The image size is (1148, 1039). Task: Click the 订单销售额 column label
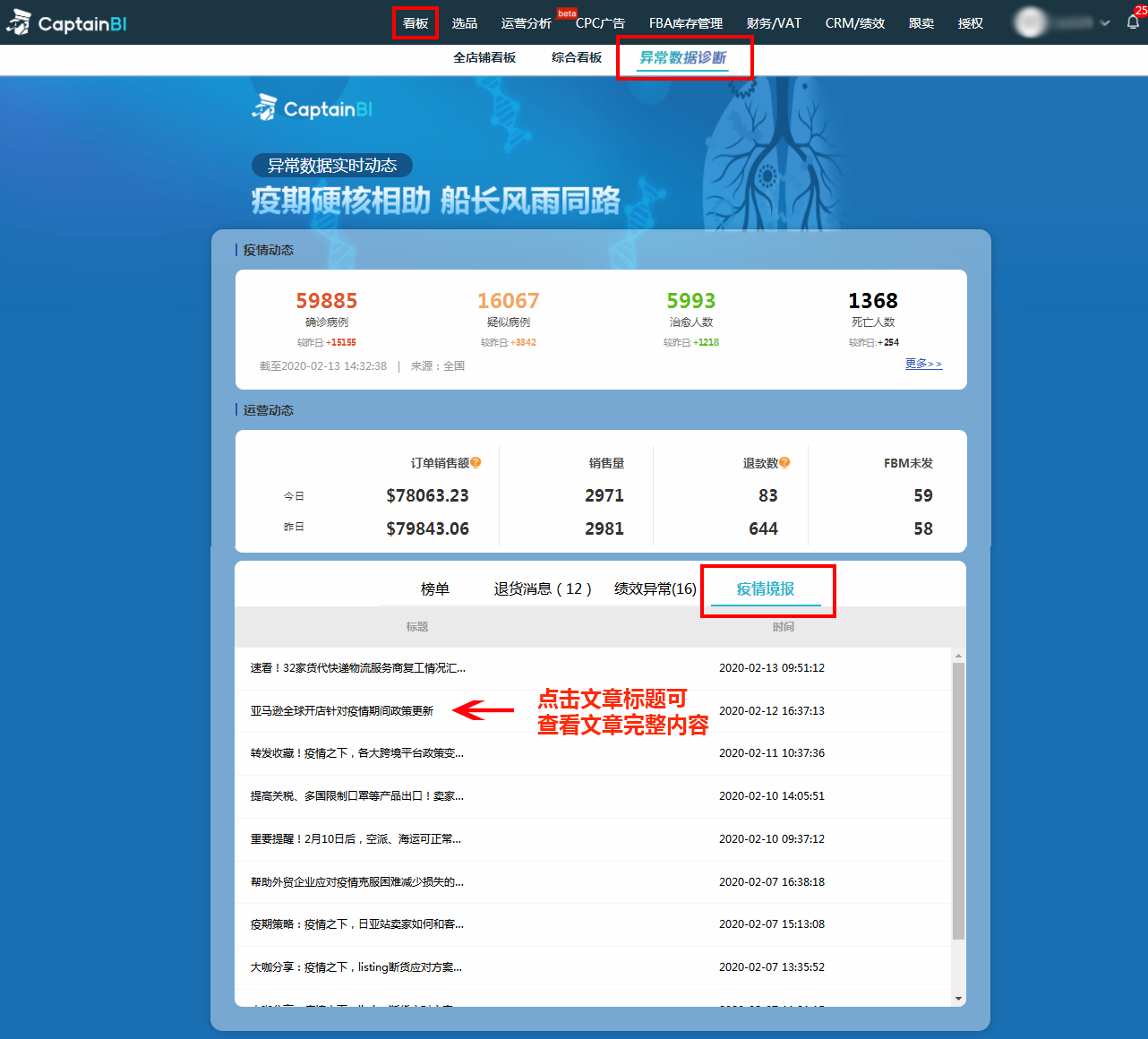click(440, 463)
